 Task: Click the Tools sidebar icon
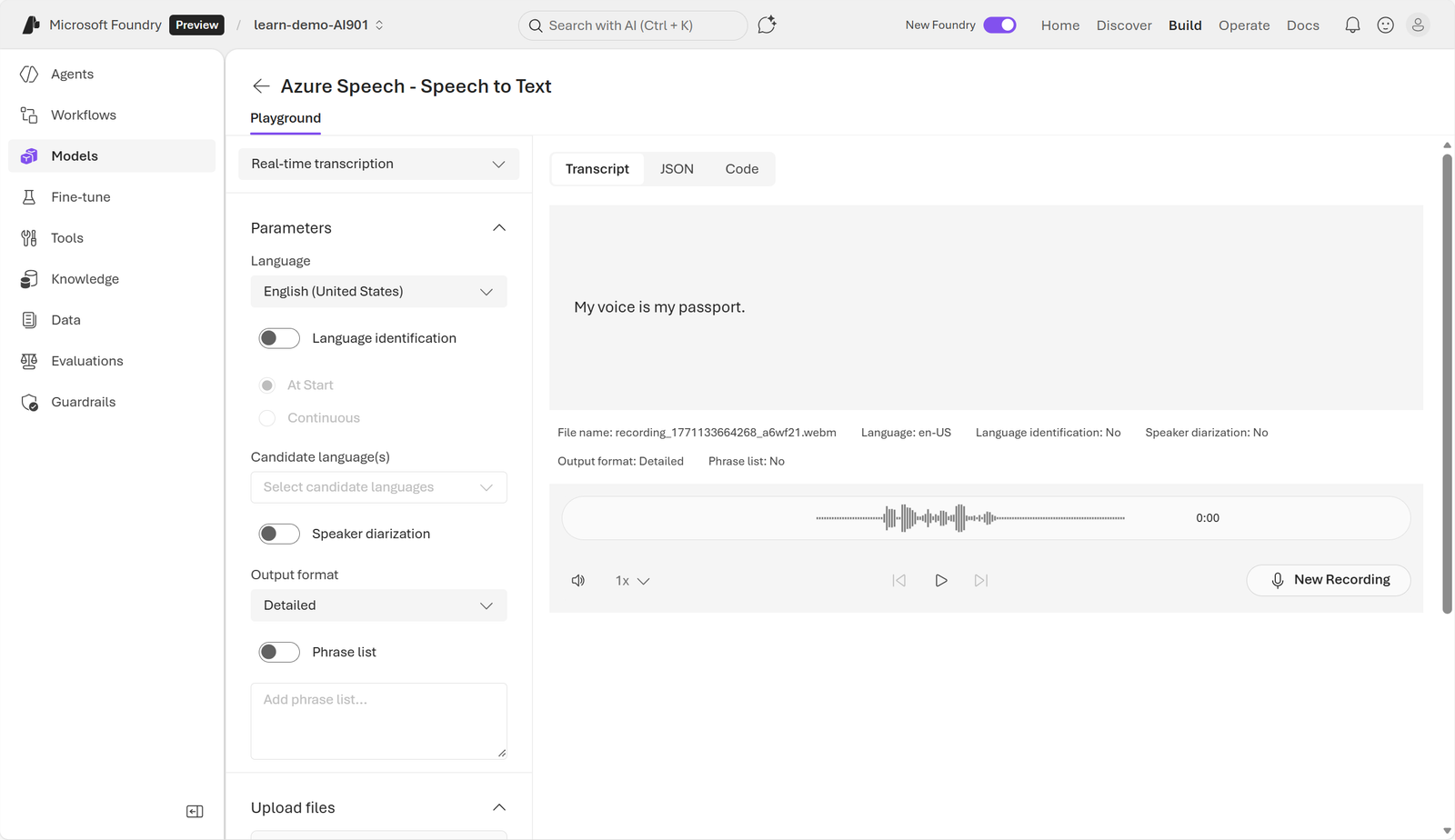(29, 237)
